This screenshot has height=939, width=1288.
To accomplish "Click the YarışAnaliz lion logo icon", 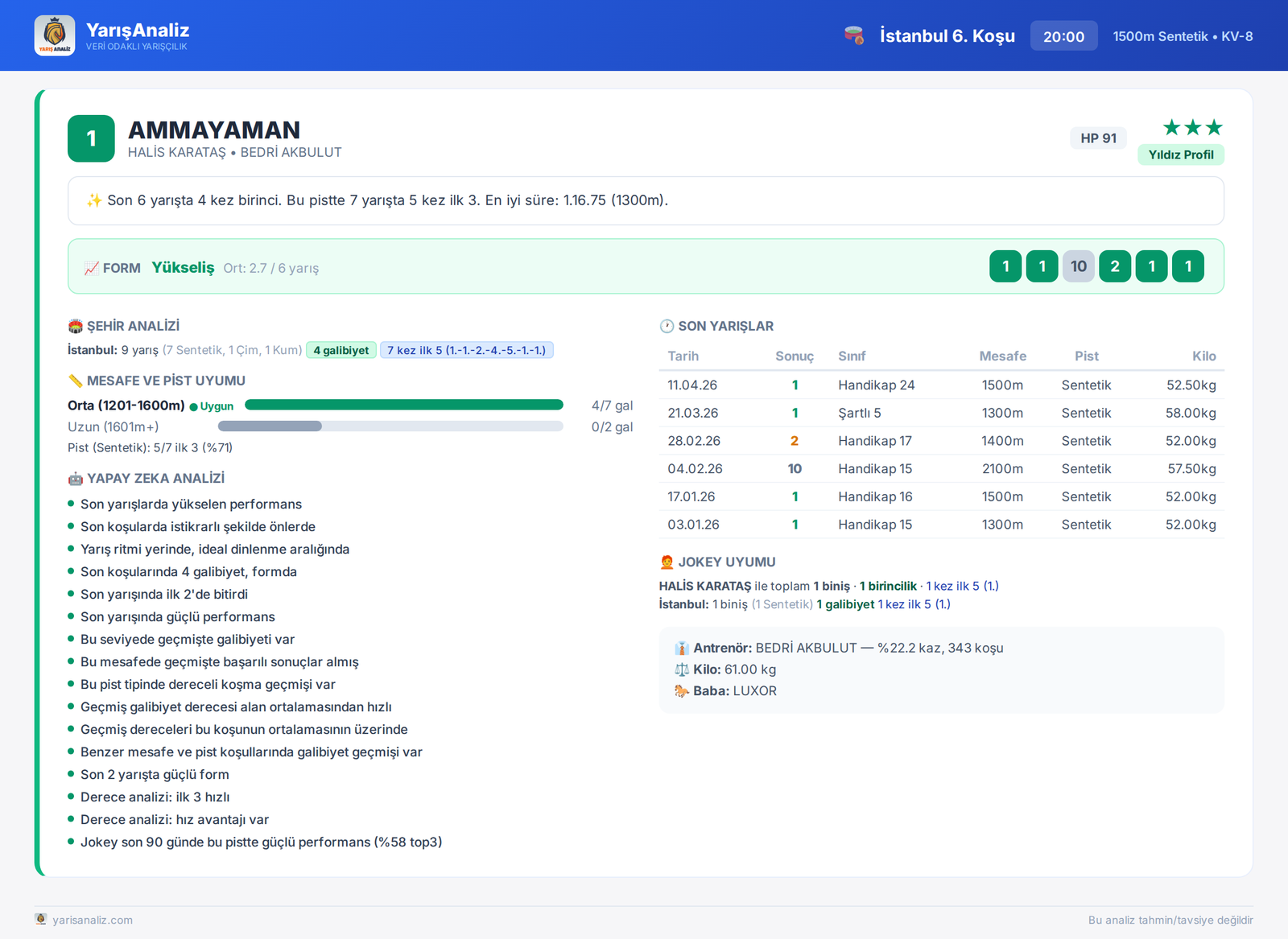I will click(55, 35).
